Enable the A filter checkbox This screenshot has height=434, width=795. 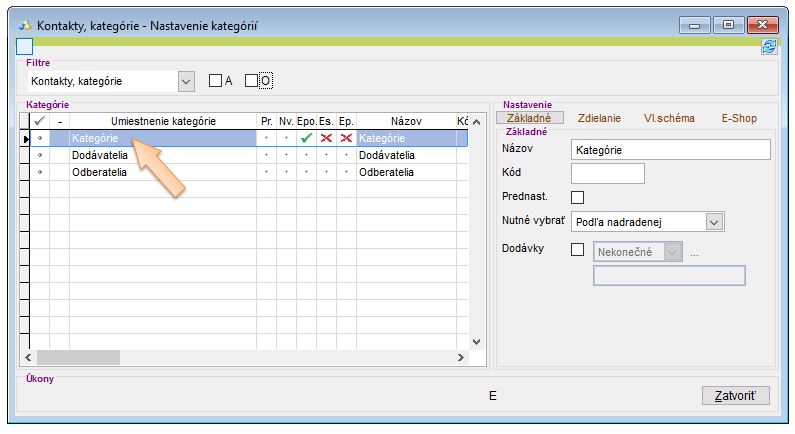pyautogui.click(x=215, y=80)
